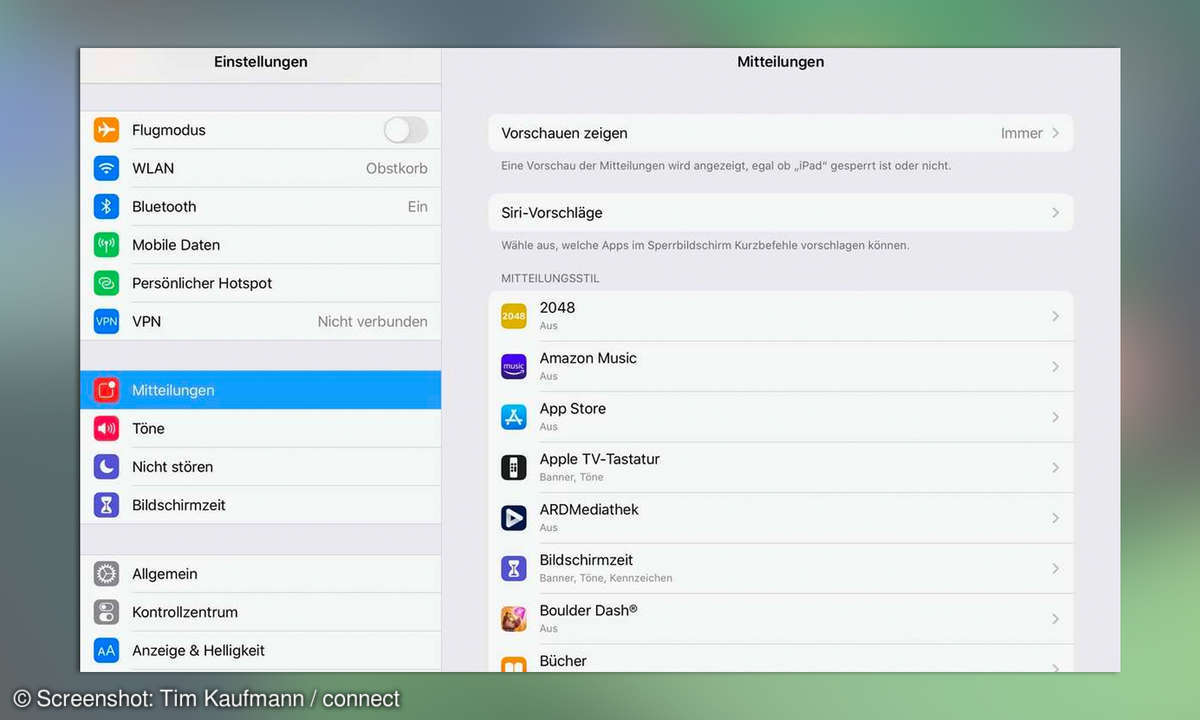Tap the ARDMediathek app icon
This screenshot has width=1200, height=720.
coord(514,518)
